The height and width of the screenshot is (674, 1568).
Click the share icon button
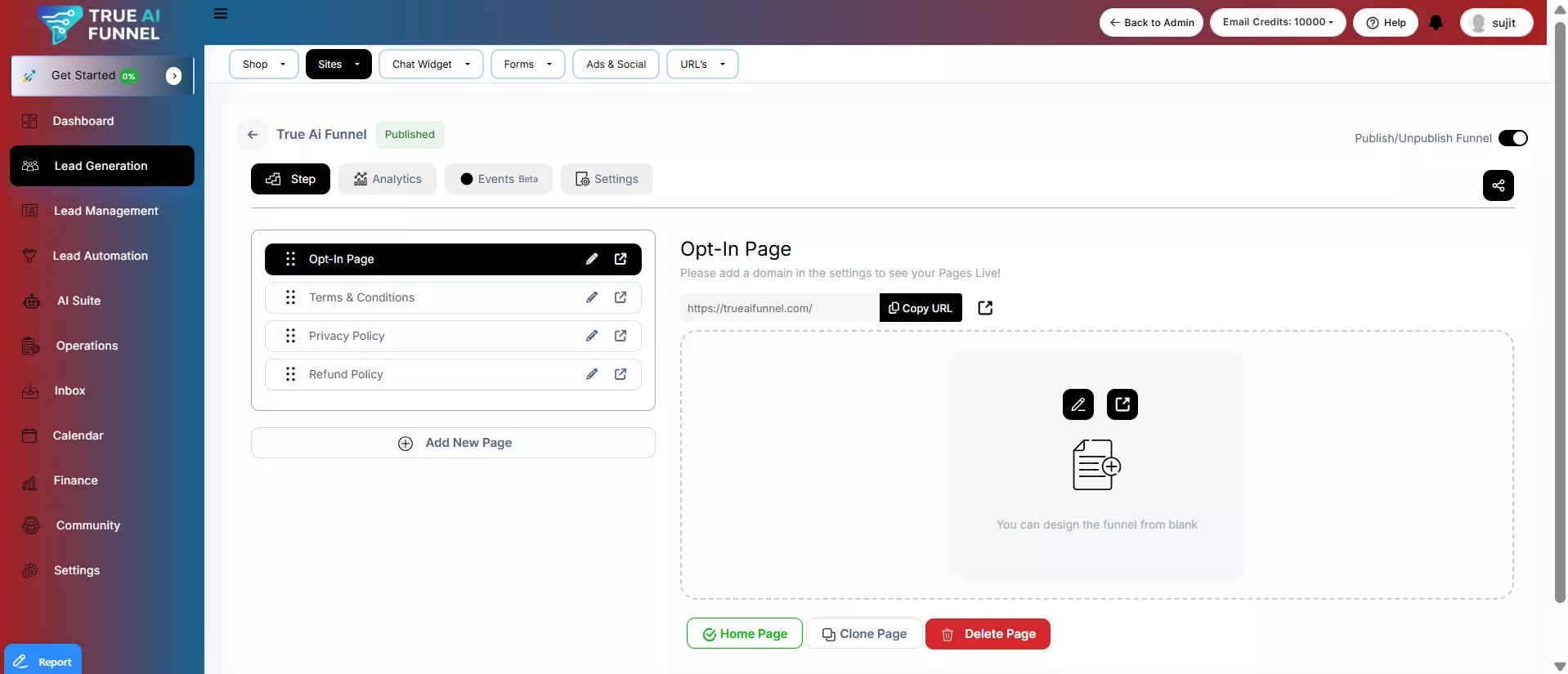[1498, 185]
